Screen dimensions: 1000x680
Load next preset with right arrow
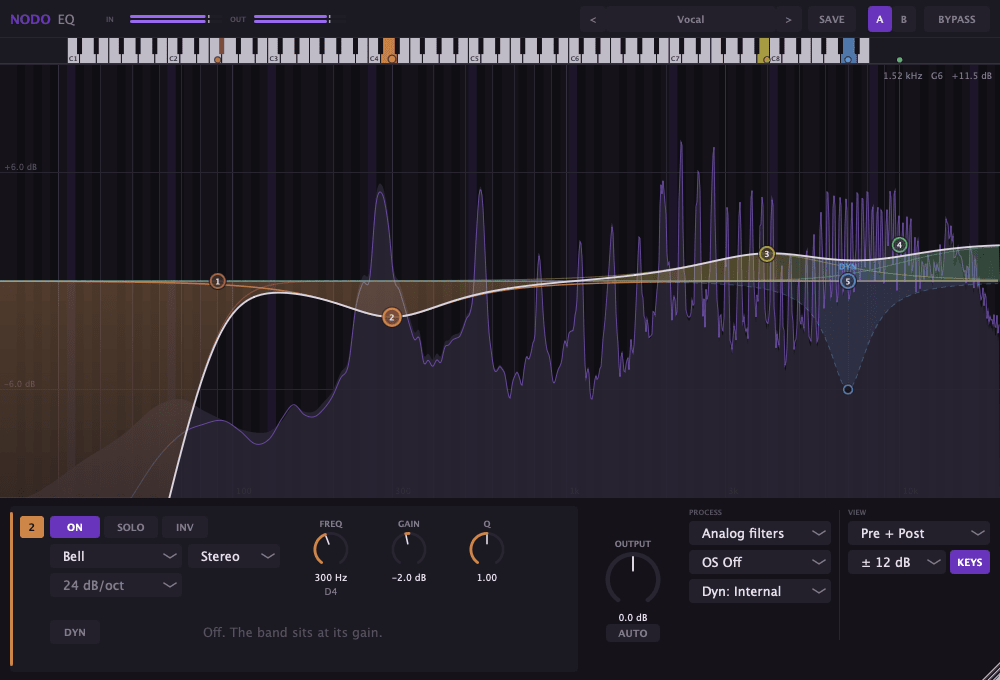click(788, 20)
